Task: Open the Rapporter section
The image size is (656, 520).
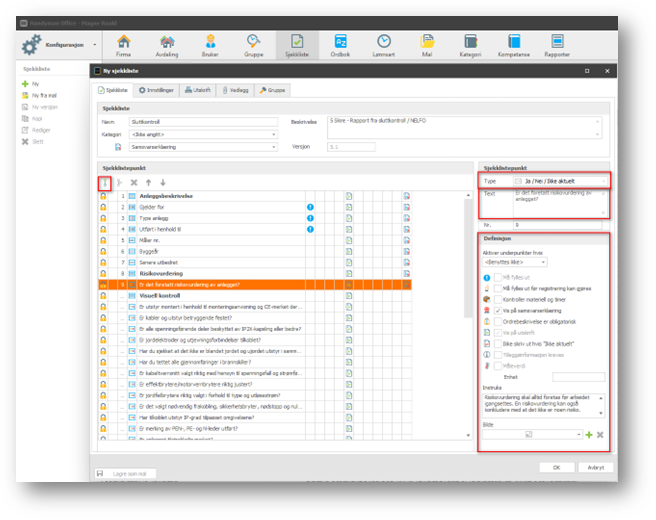Action: pyautogui.click(x=557, y=46)
